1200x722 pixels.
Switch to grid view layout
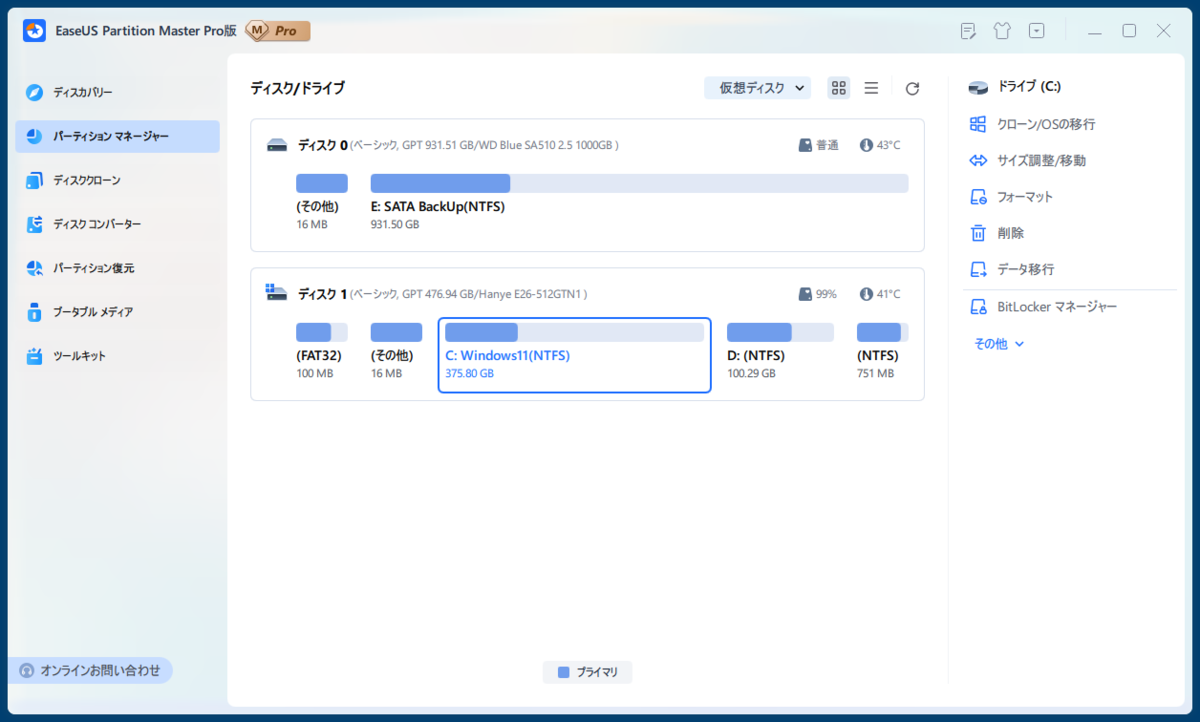click(x=839, y=88)
